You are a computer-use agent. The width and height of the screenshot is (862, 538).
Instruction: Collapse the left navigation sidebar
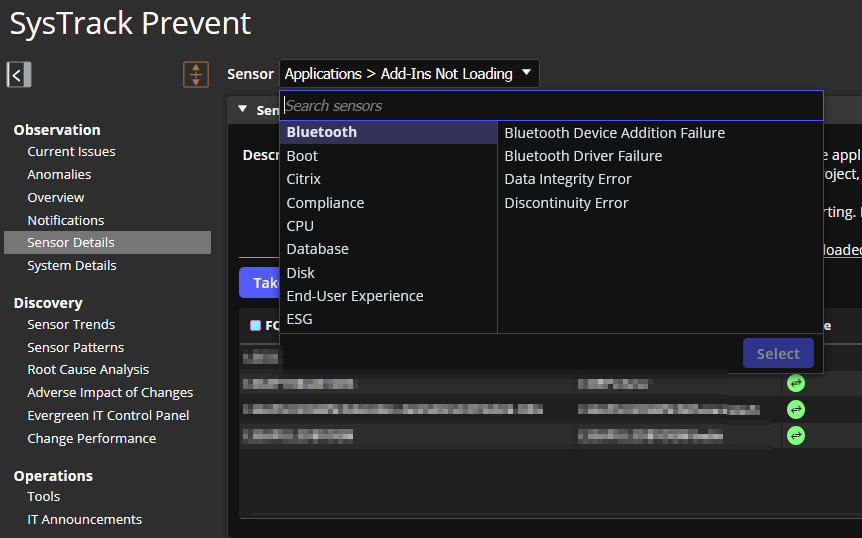(x=19, y=74)
